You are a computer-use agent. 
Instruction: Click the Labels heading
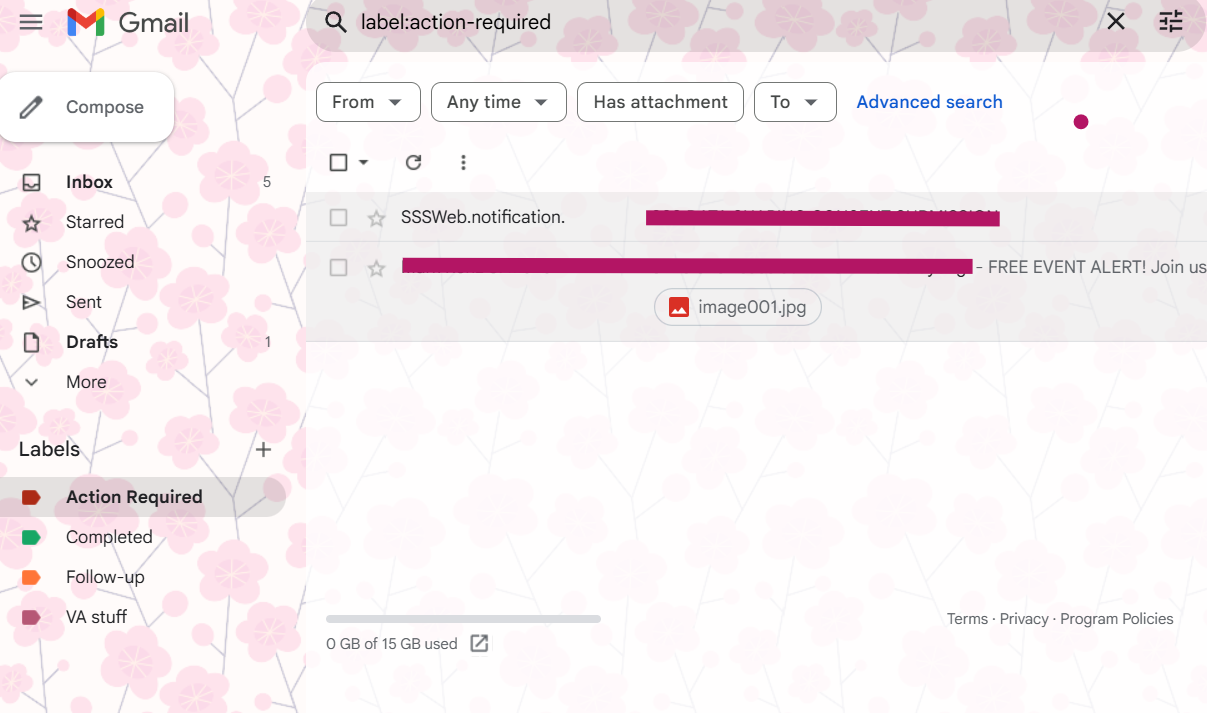pos(49,449)
